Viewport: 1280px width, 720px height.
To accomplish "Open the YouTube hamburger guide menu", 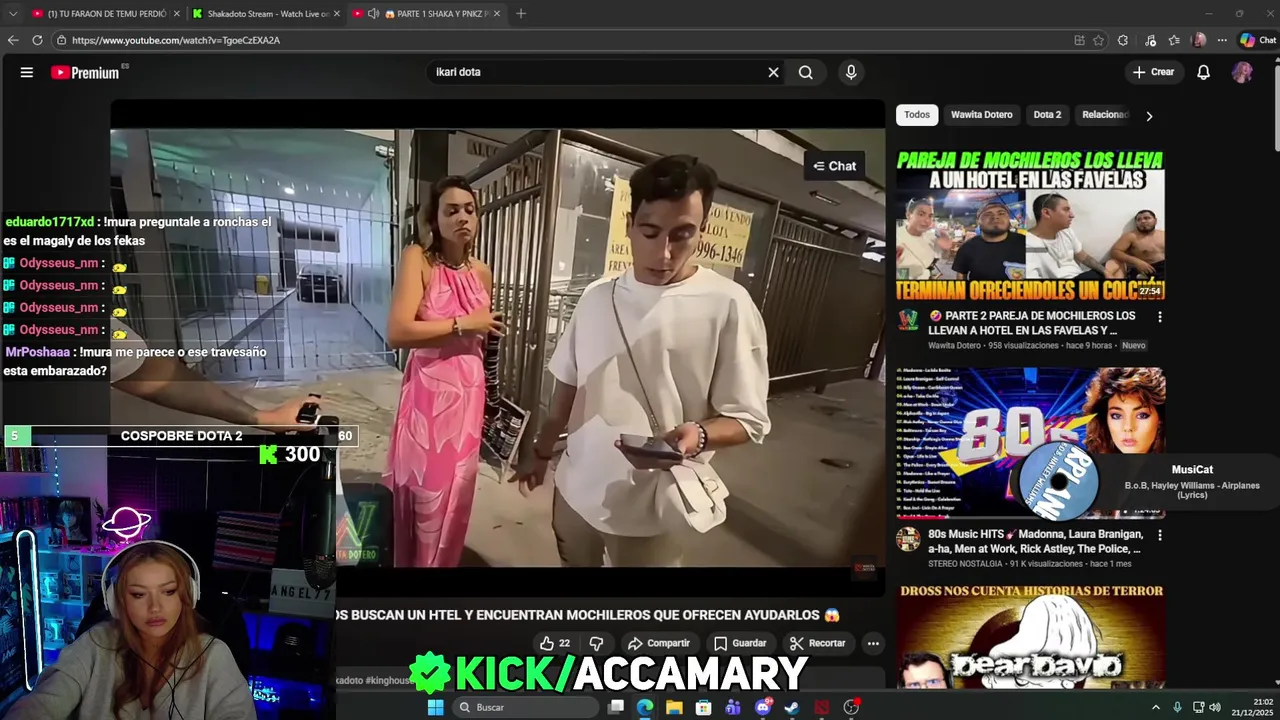I will coord(27,72).
